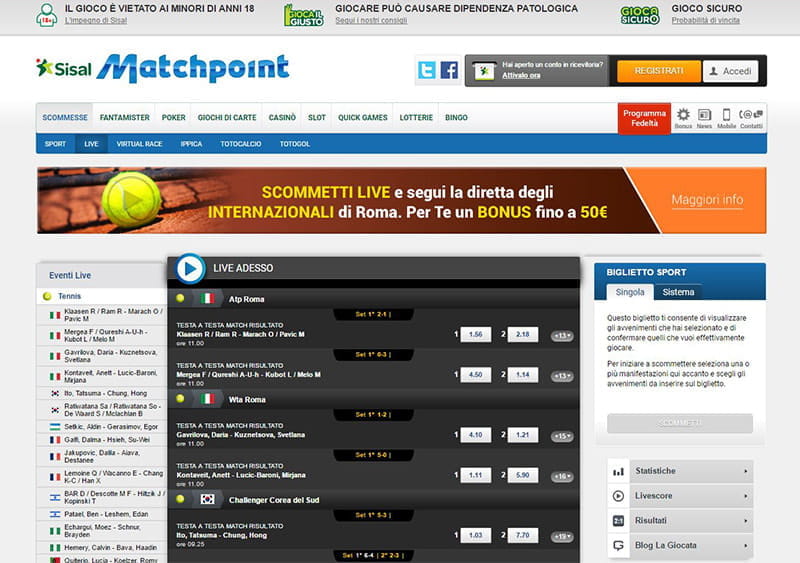Click the 18+ minors warning icon
Screen dimensions: 800x563
tap(46, 15)
